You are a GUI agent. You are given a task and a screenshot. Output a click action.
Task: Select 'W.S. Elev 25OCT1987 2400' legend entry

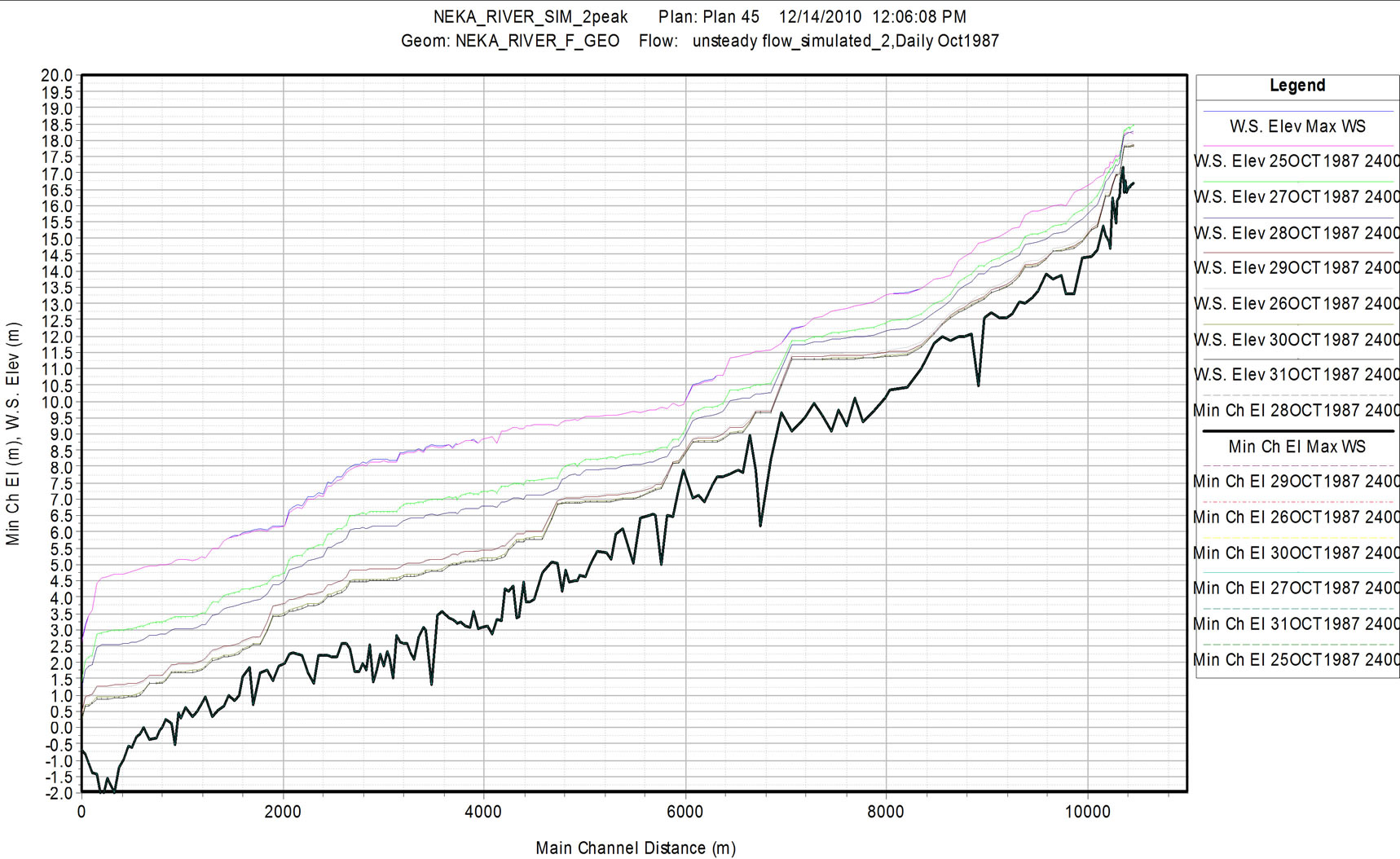click(1297, 161)
